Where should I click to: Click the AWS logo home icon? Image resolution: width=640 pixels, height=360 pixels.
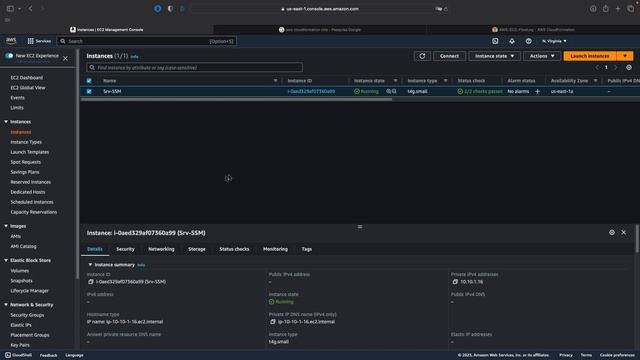[11, 40]
